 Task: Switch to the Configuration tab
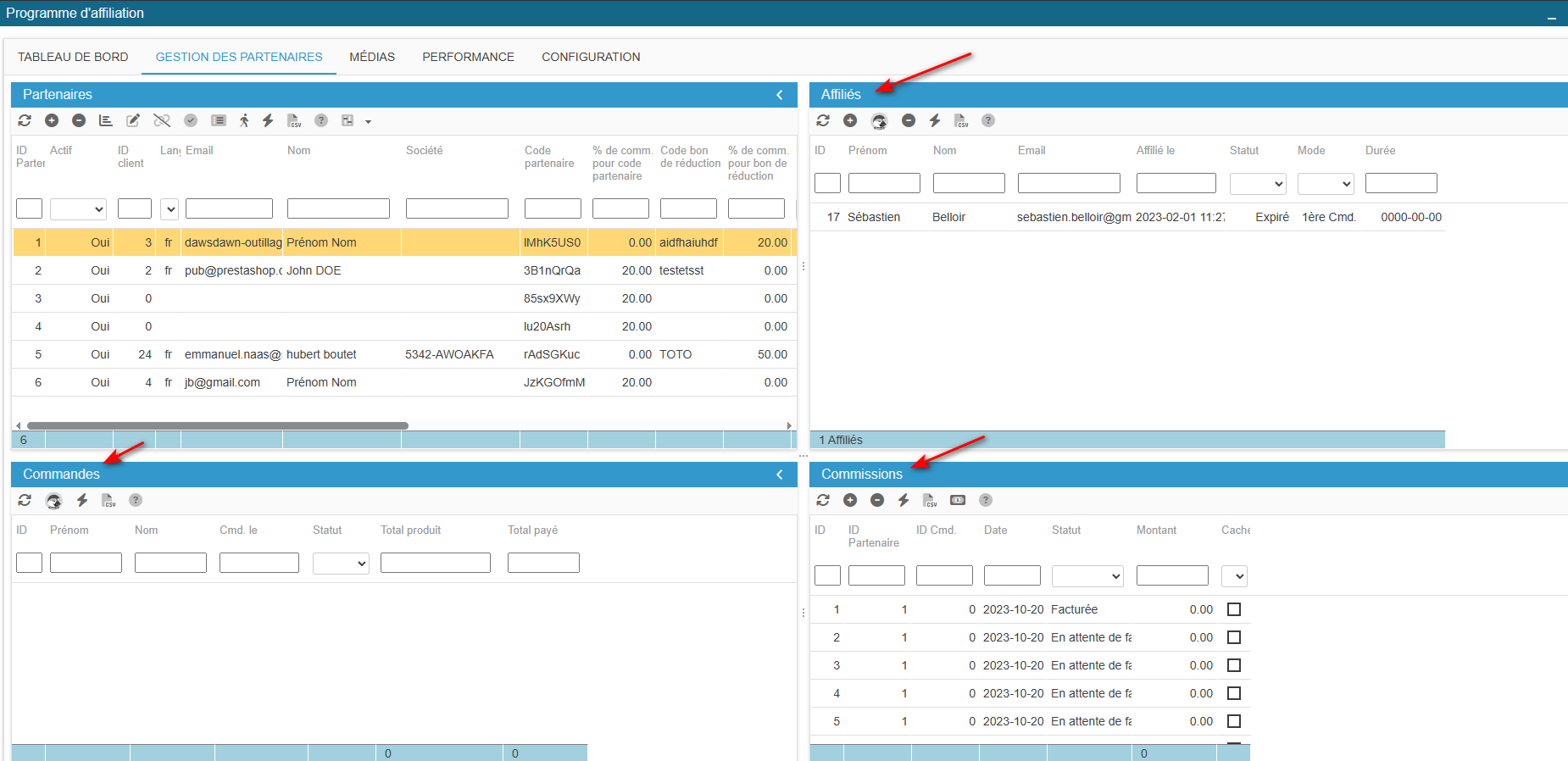click(591, 57)
